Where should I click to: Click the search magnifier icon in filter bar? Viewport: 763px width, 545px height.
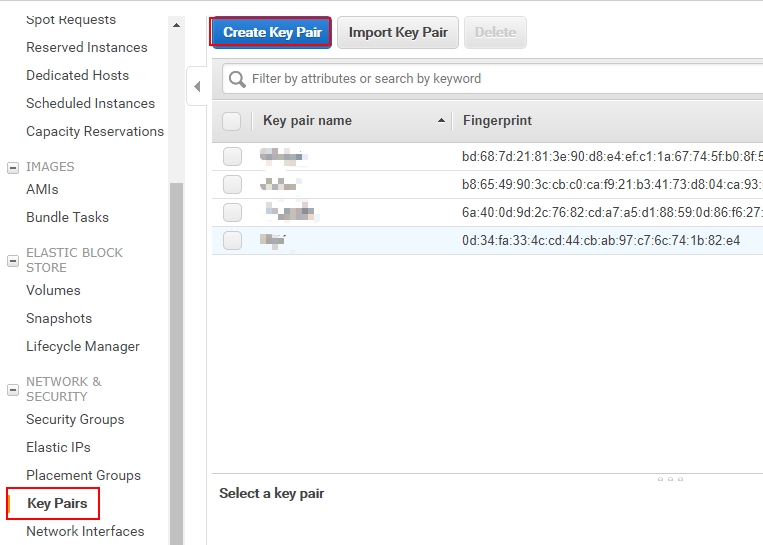click(237, 79)
